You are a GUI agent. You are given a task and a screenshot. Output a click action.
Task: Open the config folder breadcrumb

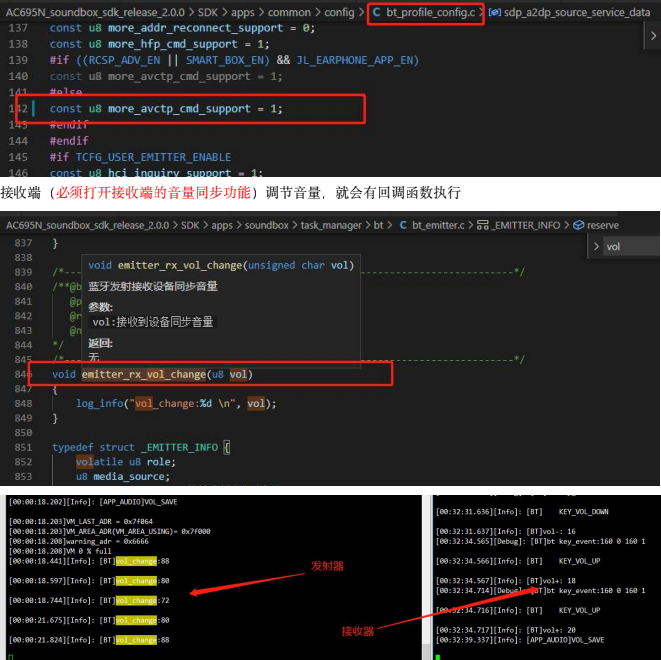tap(339, 13)
